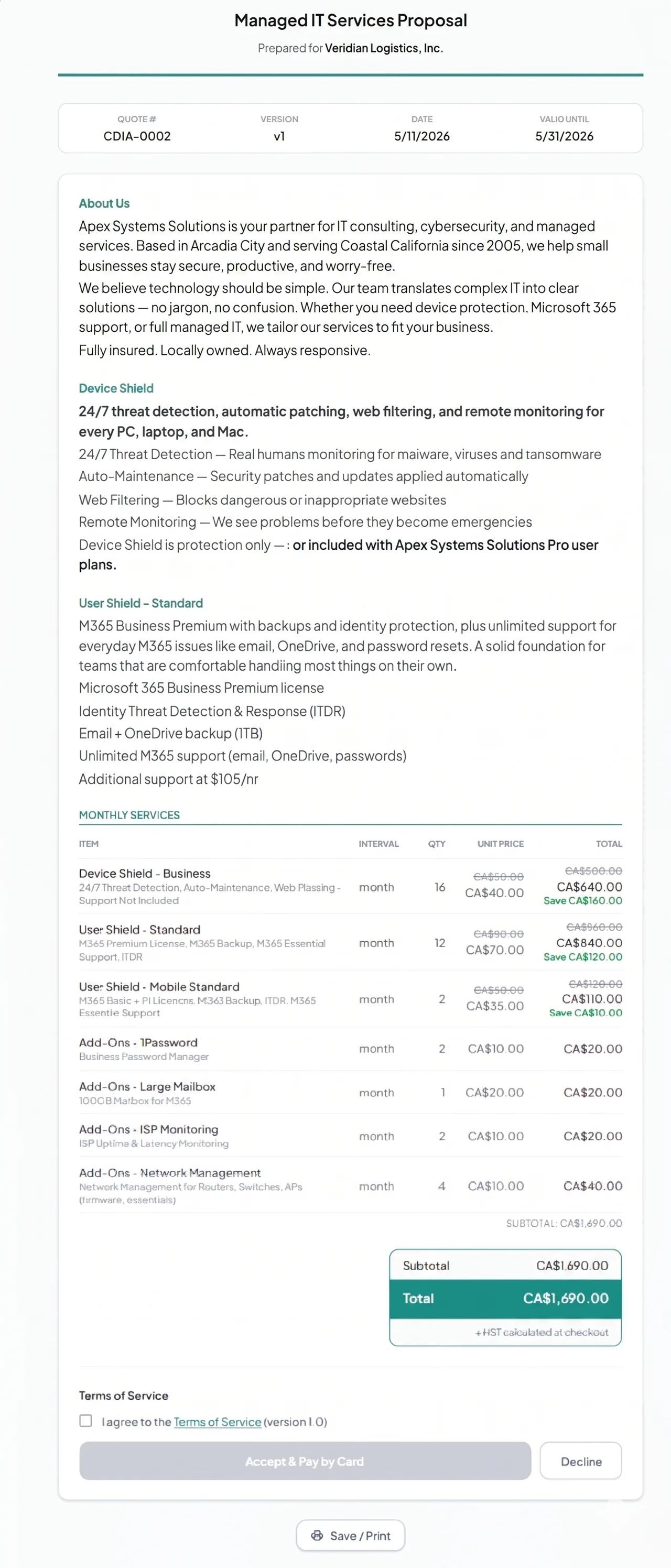
Task: Click the CA$840.00 total amount
Action: (x=589, y=943)
